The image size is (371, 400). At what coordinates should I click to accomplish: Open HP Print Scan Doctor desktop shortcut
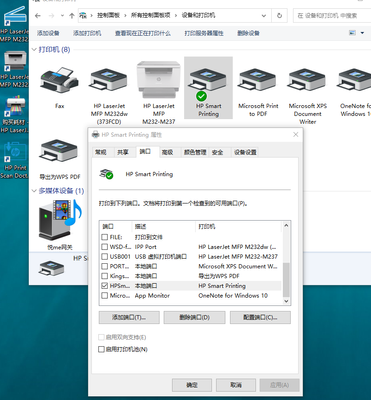(x=15, y=161)
